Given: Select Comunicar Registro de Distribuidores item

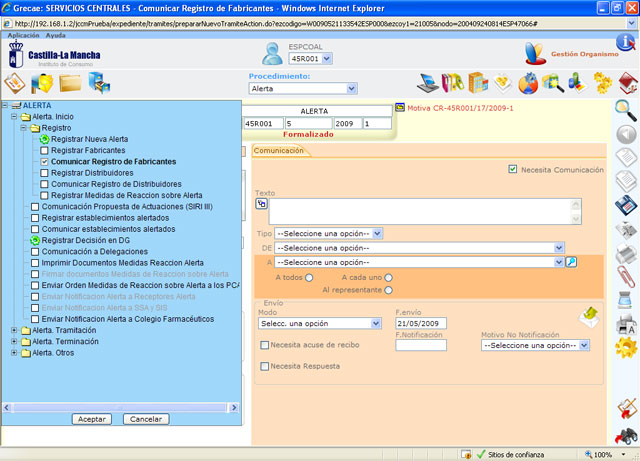Looking at the screenshot, I should (x=116, y=184).
